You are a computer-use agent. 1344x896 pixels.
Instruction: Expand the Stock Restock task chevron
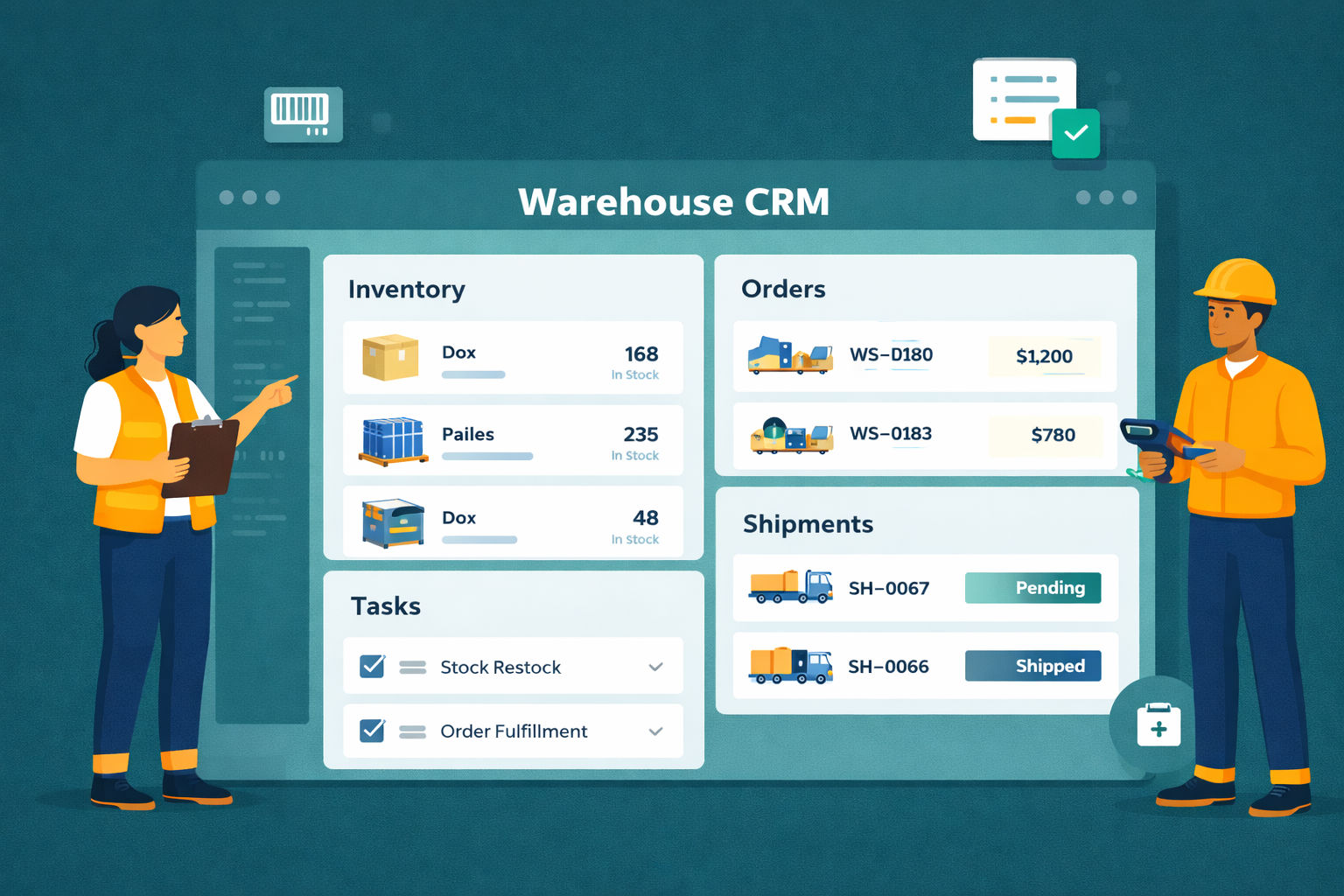tap(654, 666)
